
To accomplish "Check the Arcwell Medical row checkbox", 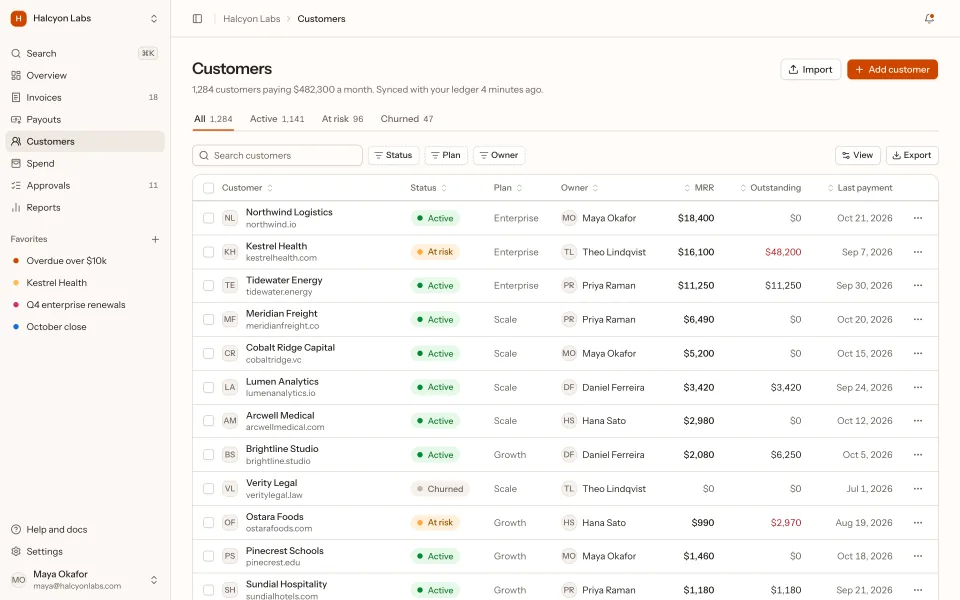I will point(209,421).
